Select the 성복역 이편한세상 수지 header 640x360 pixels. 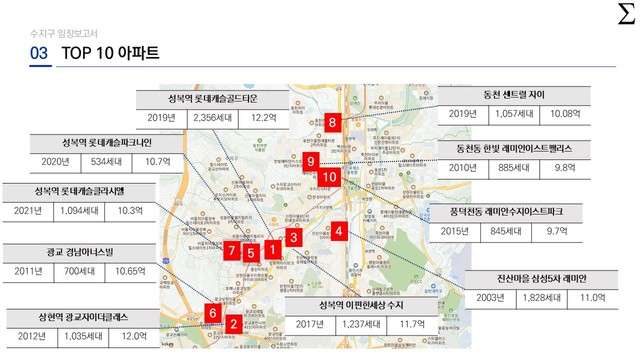coord(361,306)
